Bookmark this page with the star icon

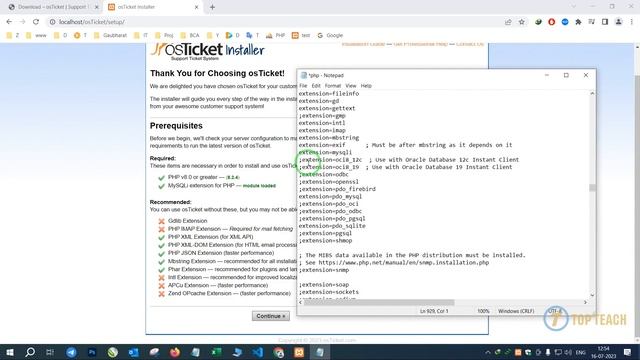pos(522,22)
